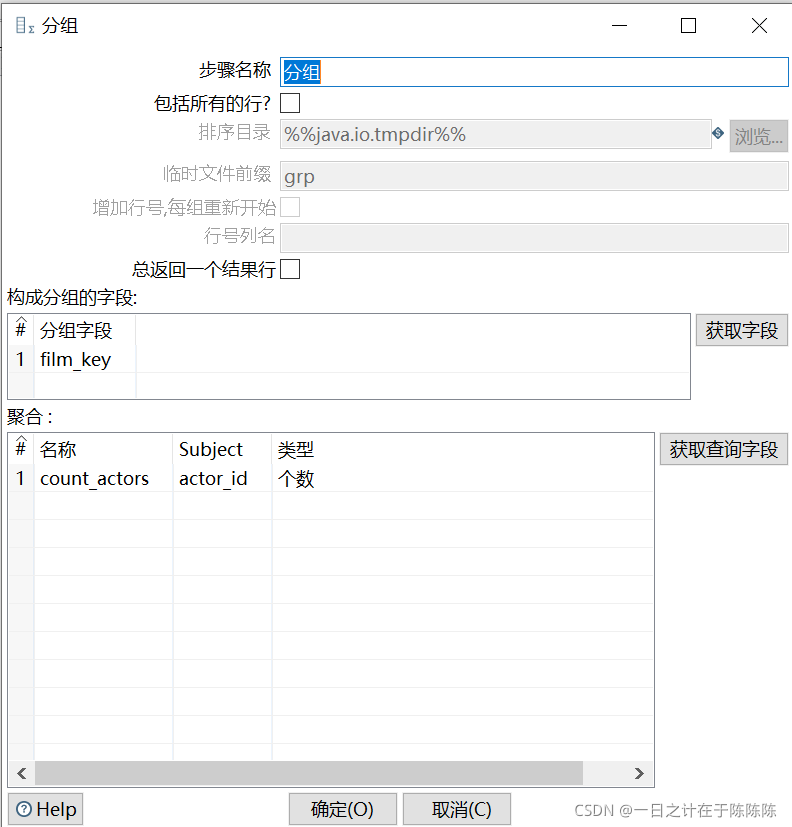This screenshot has height=827, width=792.
Task: Toggle 增加行号,每组重新开始 checkbox
Action: point(290,207)
